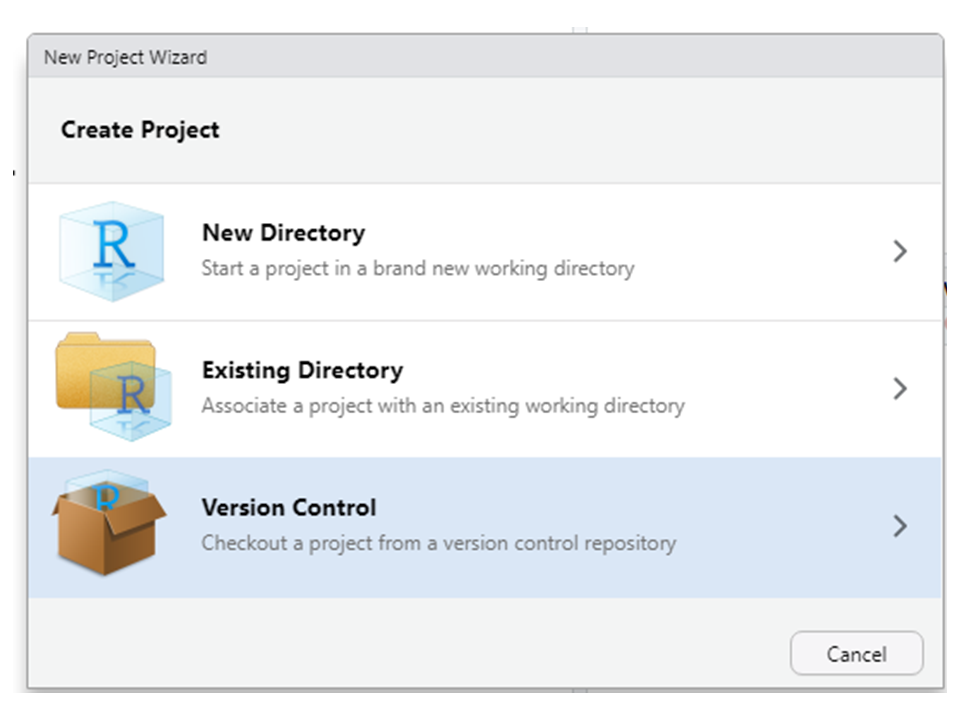Click the Version Control cardboard box icon
Image resolution: width=960 pixels, height=720 pixels.
click(x=108, y=523)
